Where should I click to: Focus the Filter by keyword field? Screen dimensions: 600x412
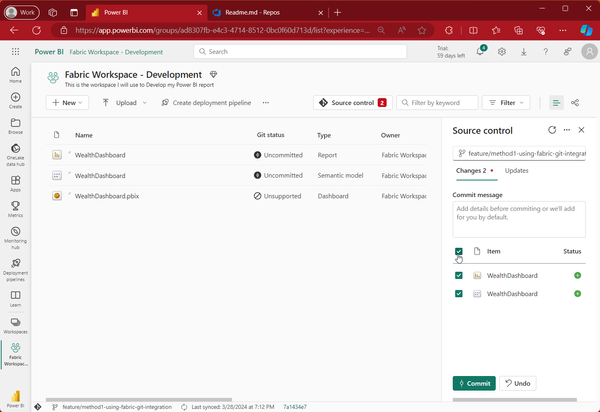437,103
